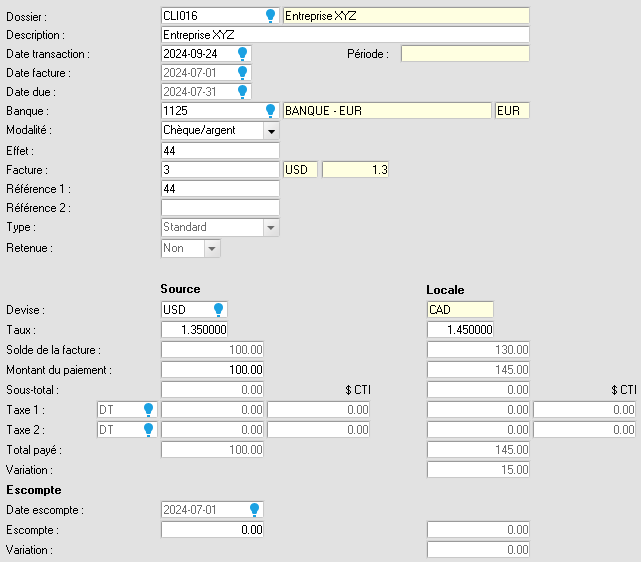The image size is (641, 562).
Task: Open the Taxe 1 DT lookup bulb
Action: click(x=148, y=410)
